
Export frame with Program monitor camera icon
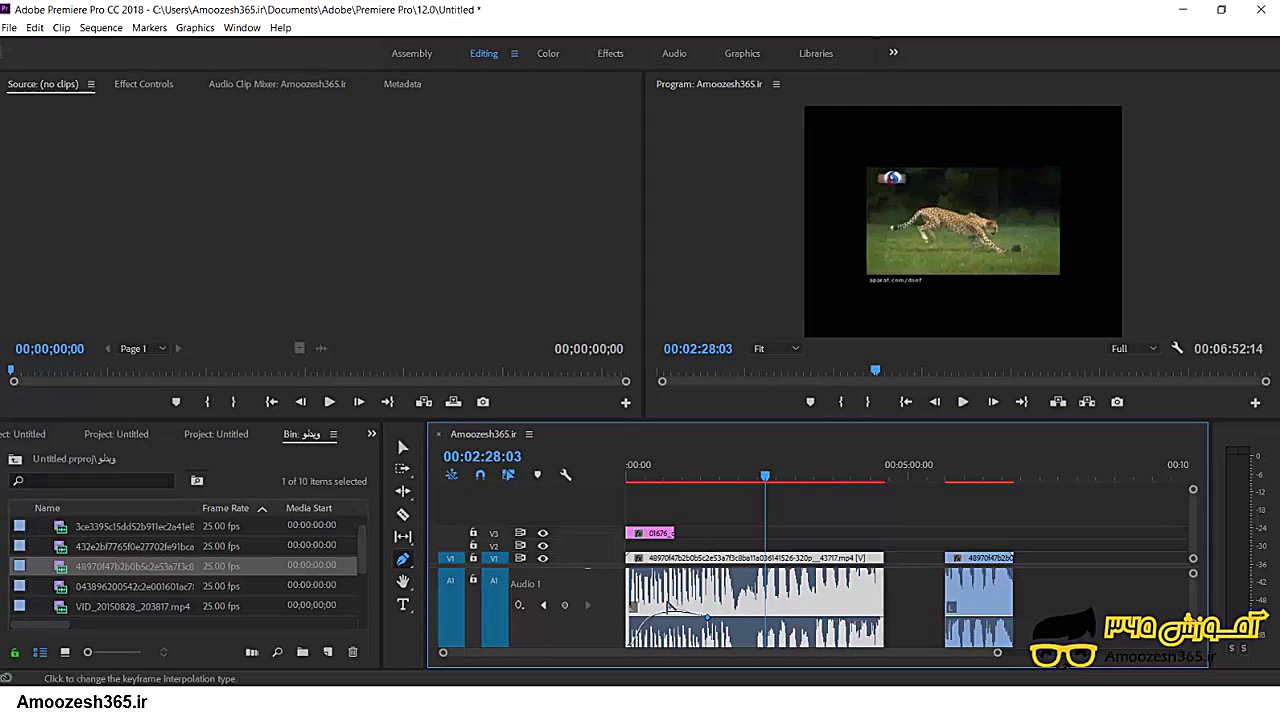(x=1117, y=402)
